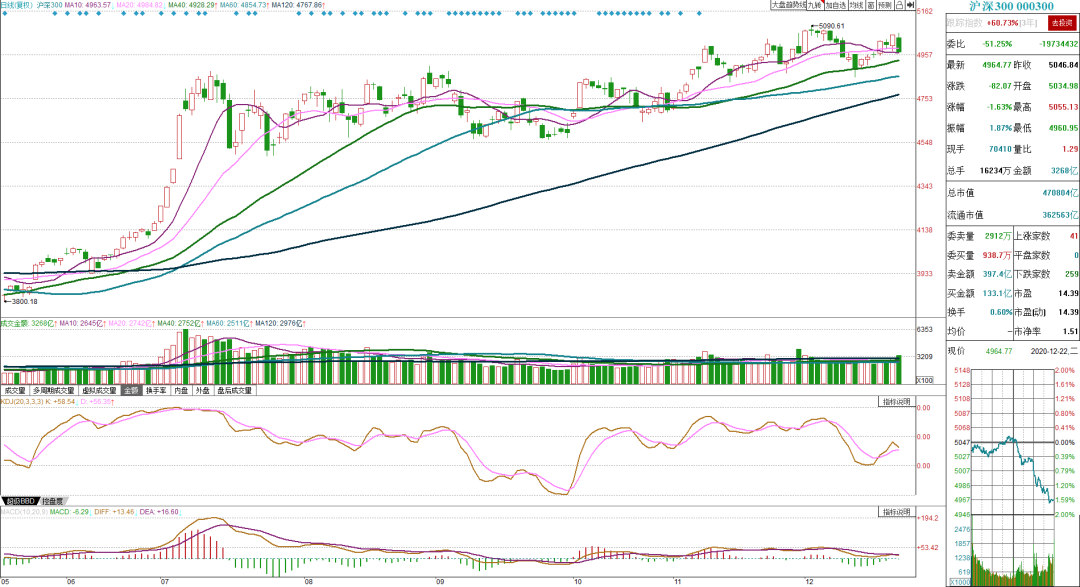The image size is (1080, 587).
Task: Click the 昨收 5046.84 value
Action: coord(1063,65)
